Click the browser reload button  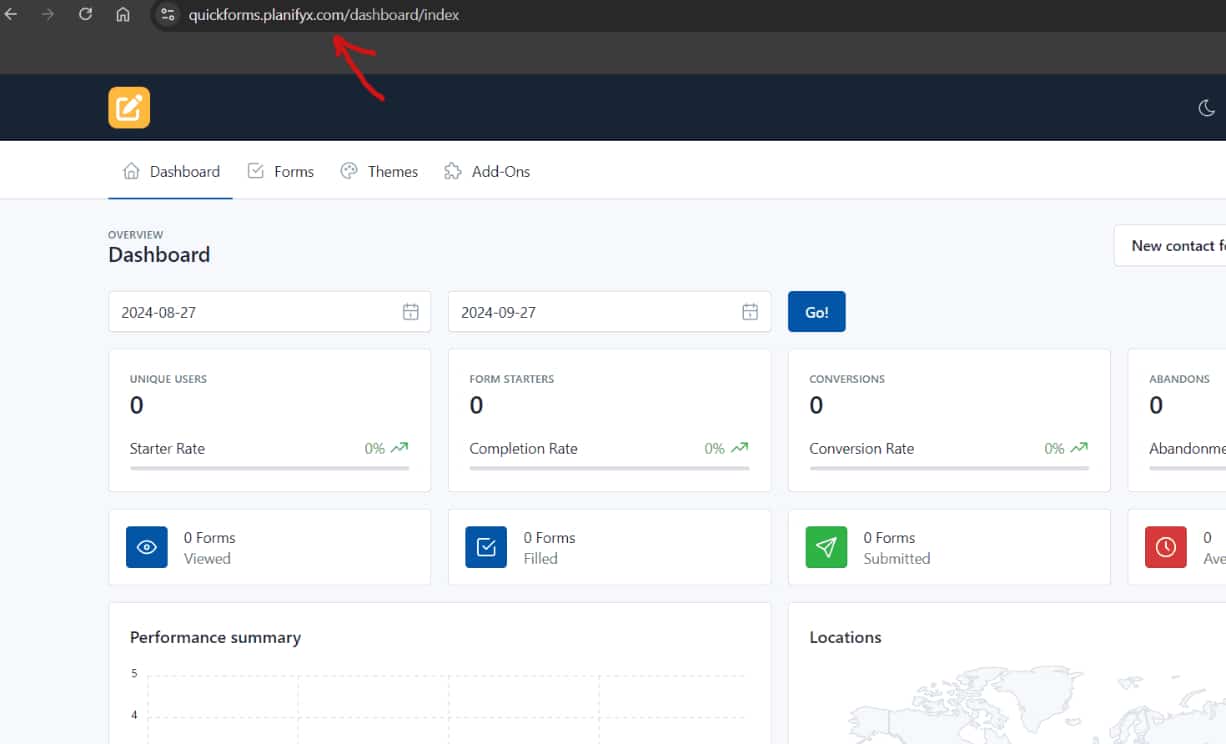click(x=85, y=15)
